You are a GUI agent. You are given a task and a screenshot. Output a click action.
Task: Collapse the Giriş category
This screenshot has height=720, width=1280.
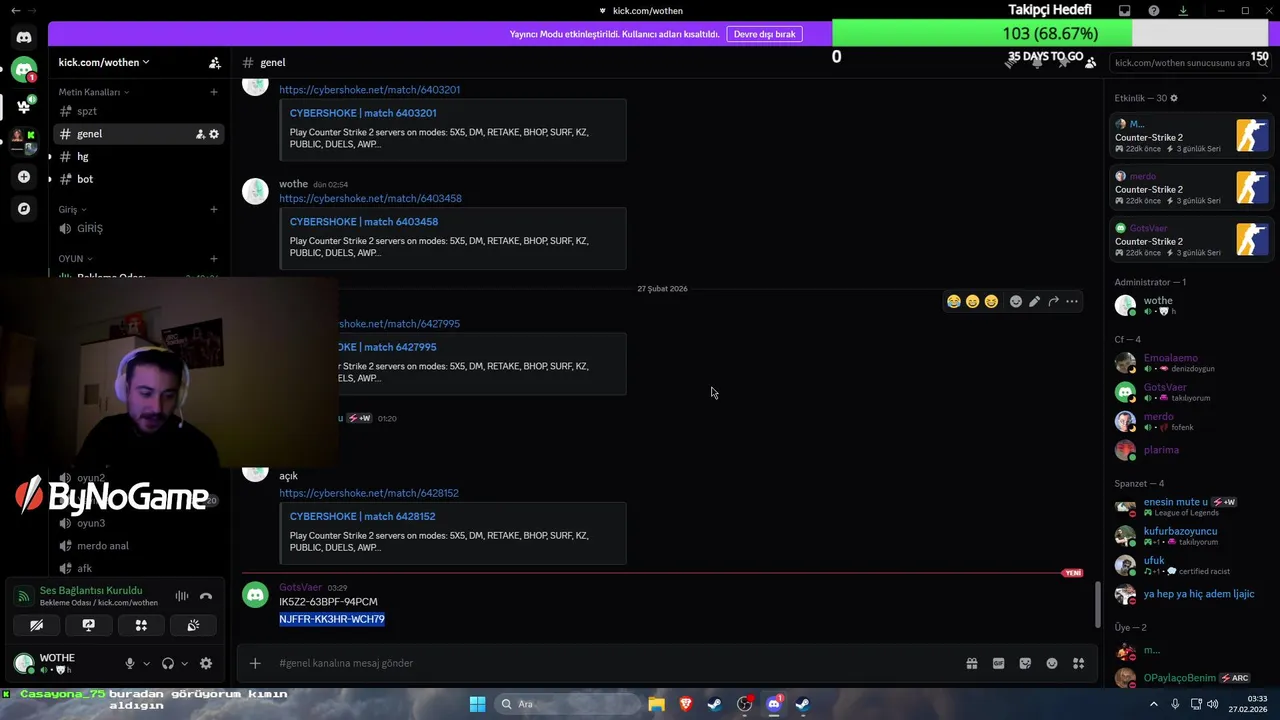click(x=72, y=210)
